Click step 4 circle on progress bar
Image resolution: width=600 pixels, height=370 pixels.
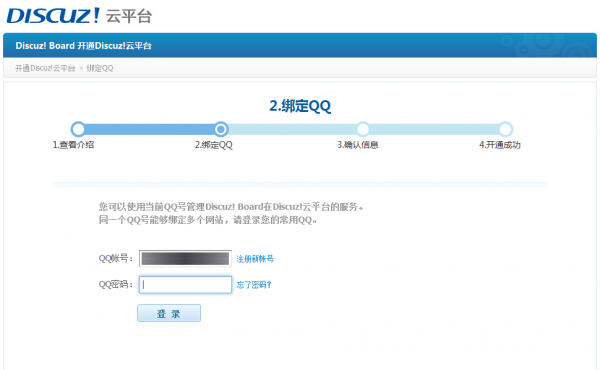coord(505,129)
